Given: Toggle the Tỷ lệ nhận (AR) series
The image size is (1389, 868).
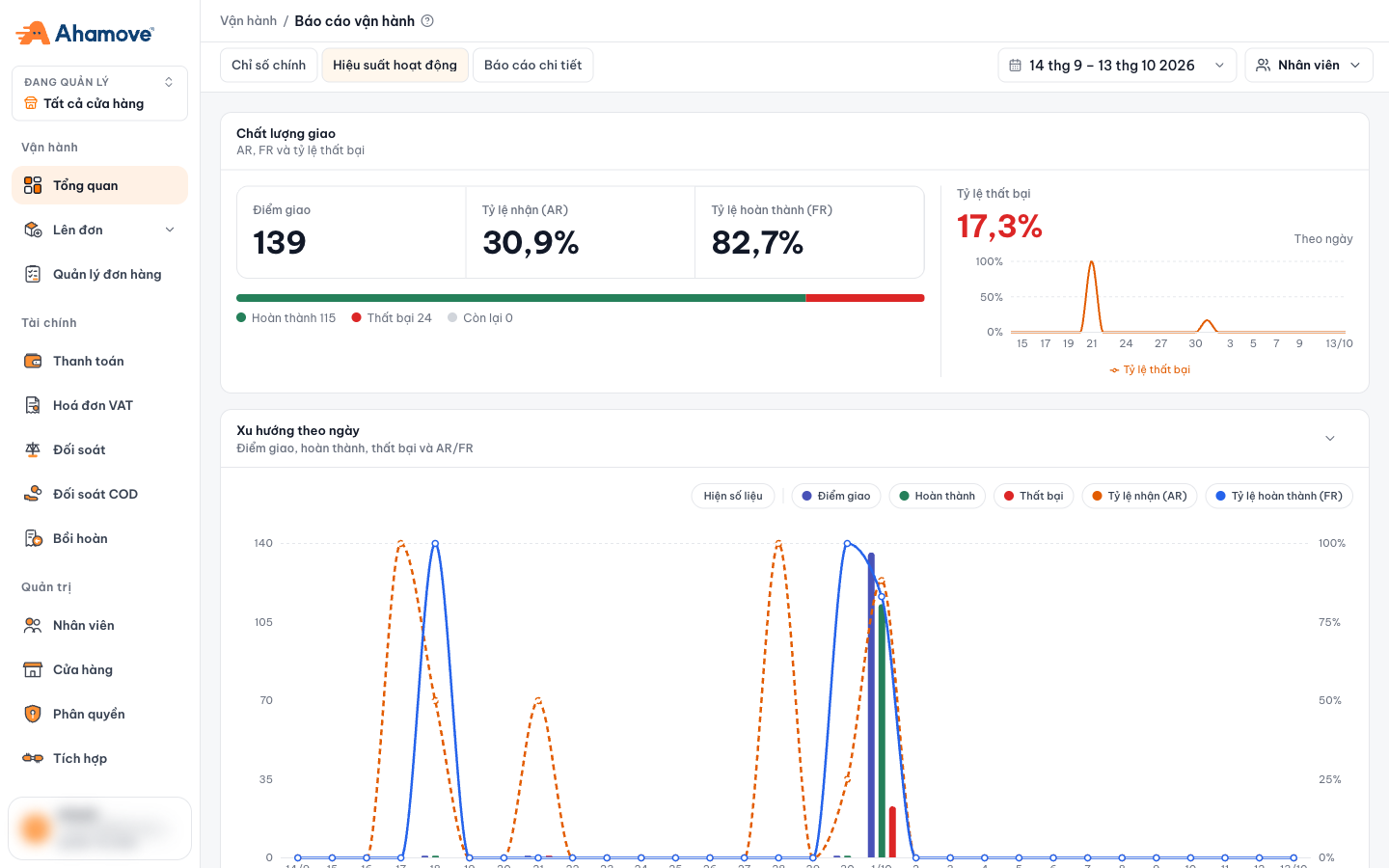Looking at the screenshot, I should [1139, 496].
